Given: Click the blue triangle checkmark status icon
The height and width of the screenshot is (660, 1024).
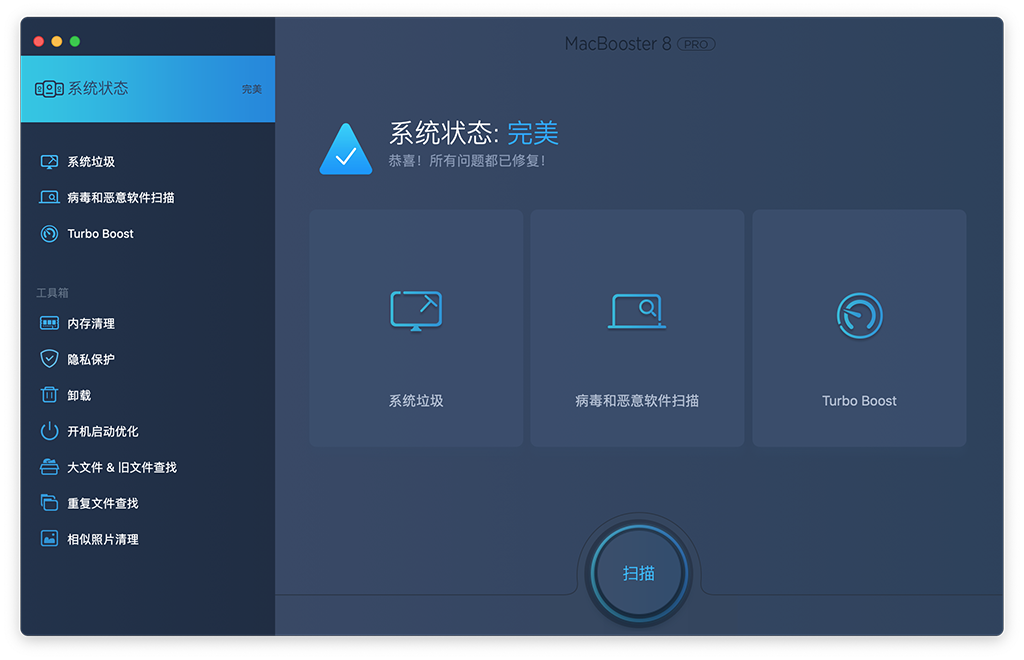Looking at the screenshot, I should pos(345,149).
